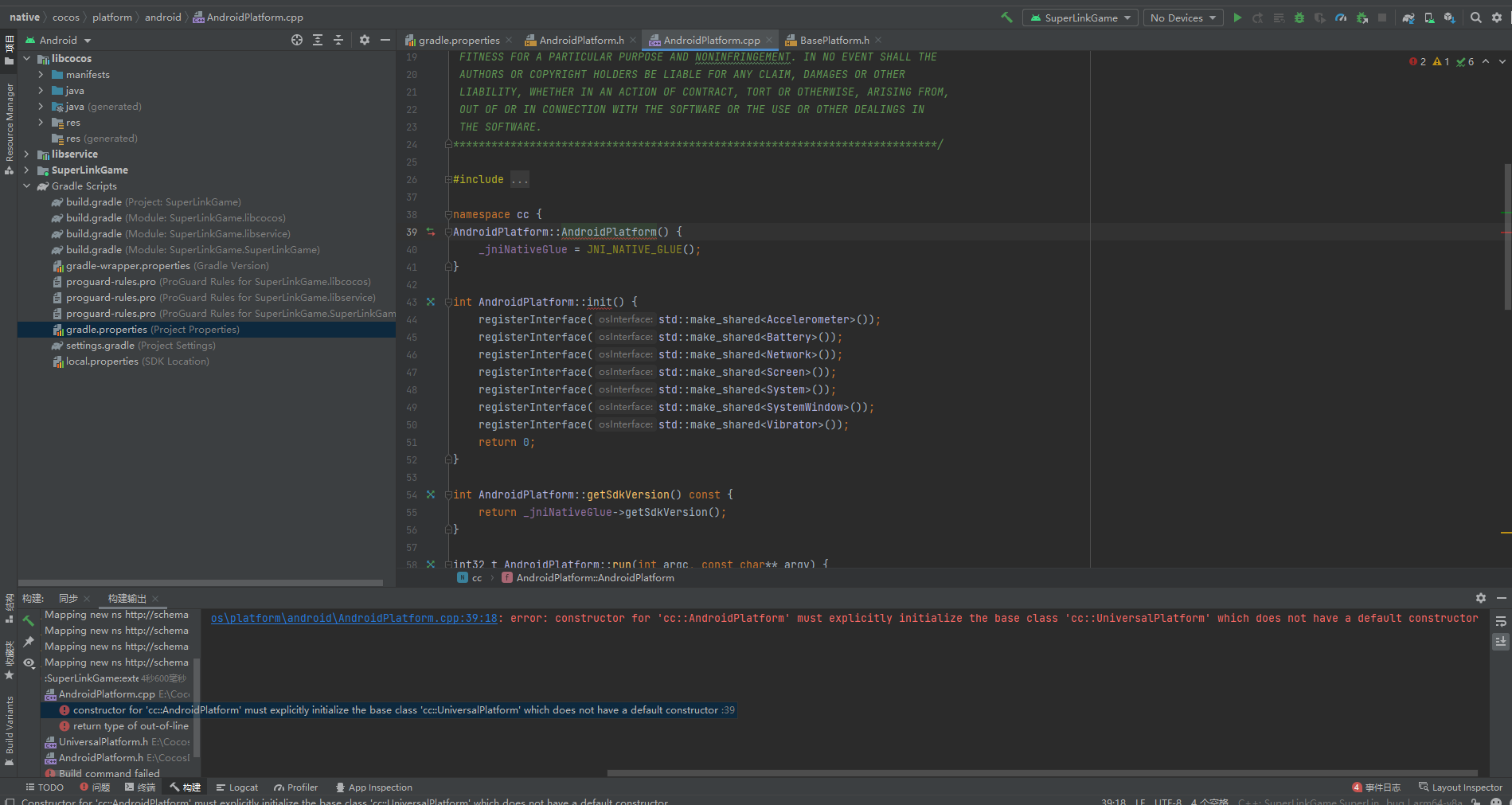Viewport: 1512px width, 805px height.
Task: Click Select Opened File target icon
Action: [297, 40]
